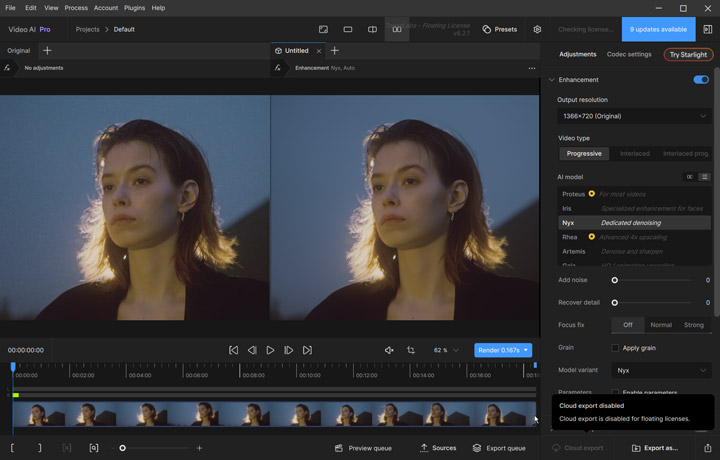Adjust the timeline zoom slider
Image resolution: width=720 pixels, height=460 pixels.
(123, 448)
